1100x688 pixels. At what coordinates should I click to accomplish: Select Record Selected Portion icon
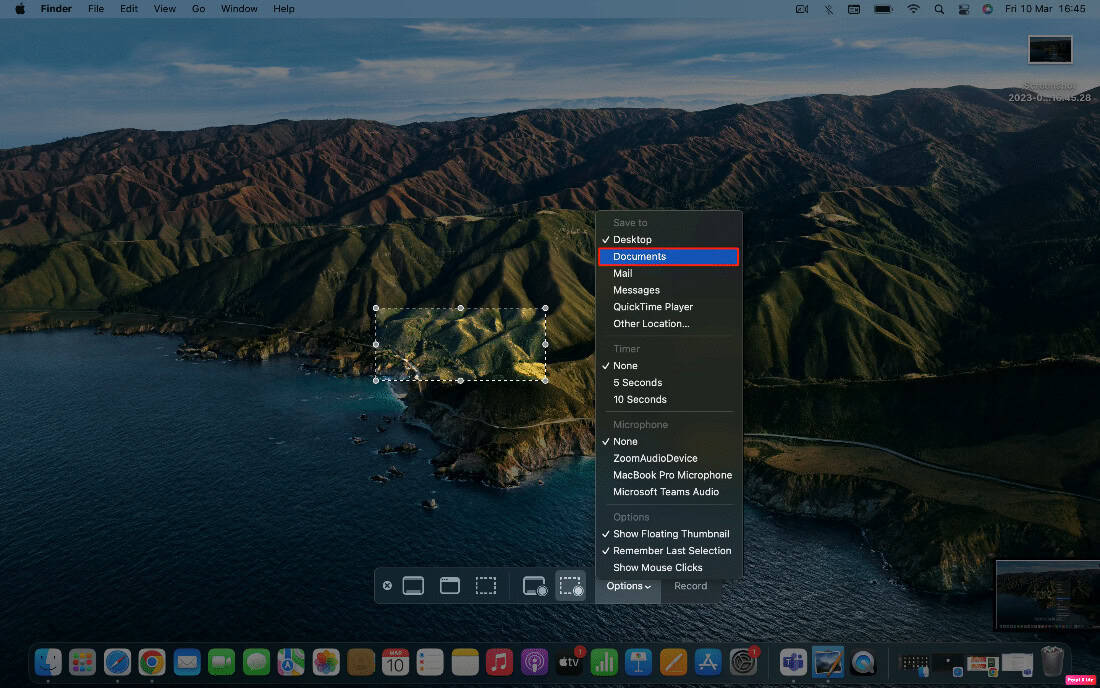[x=570, y=586]
